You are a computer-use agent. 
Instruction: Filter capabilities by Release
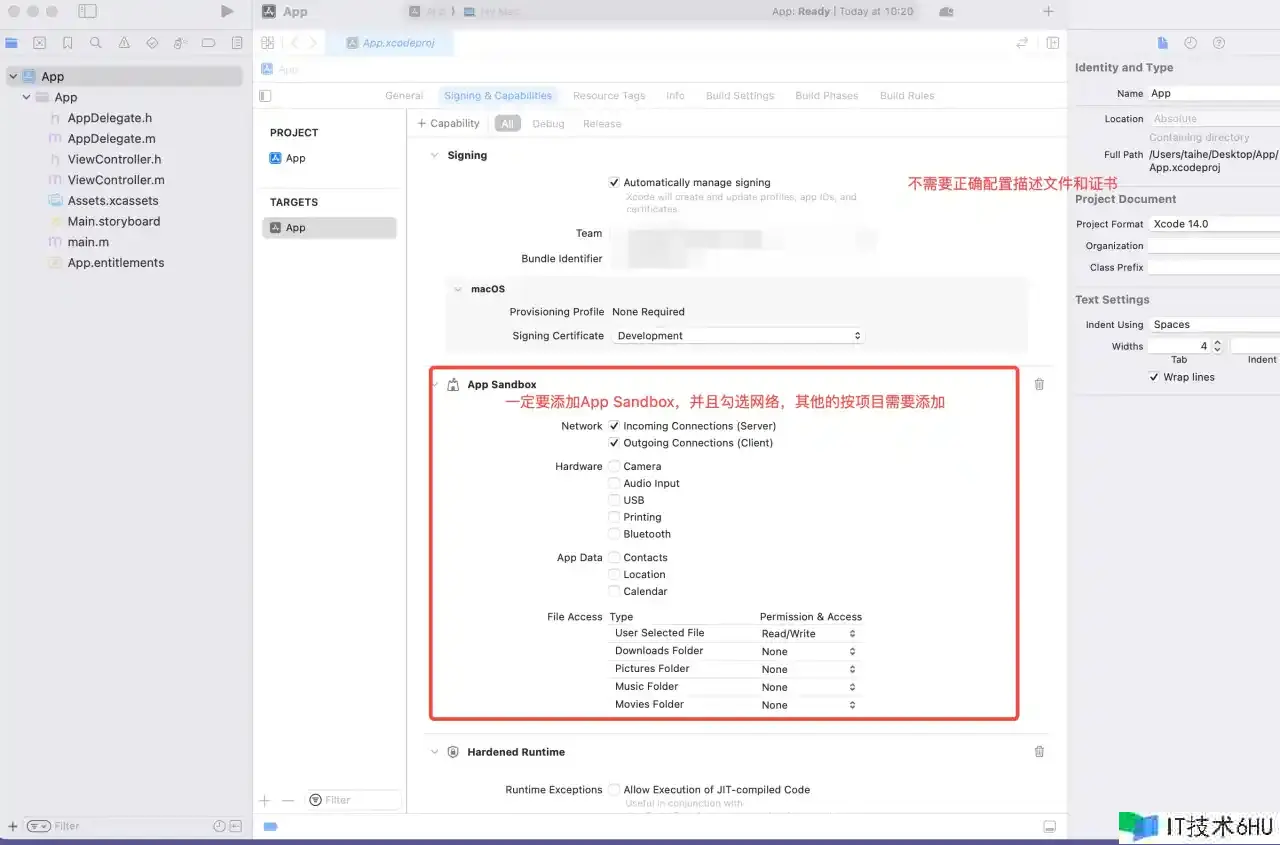602,124
